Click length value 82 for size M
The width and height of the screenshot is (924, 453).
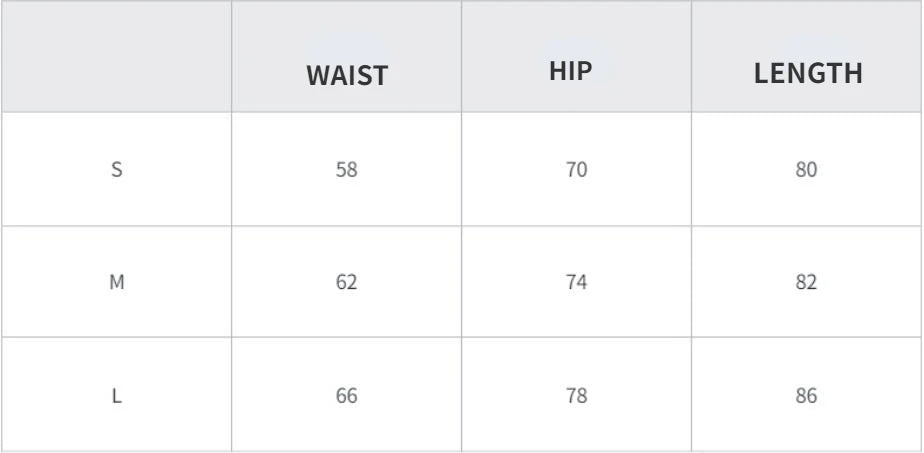click(x=806, y=282)
